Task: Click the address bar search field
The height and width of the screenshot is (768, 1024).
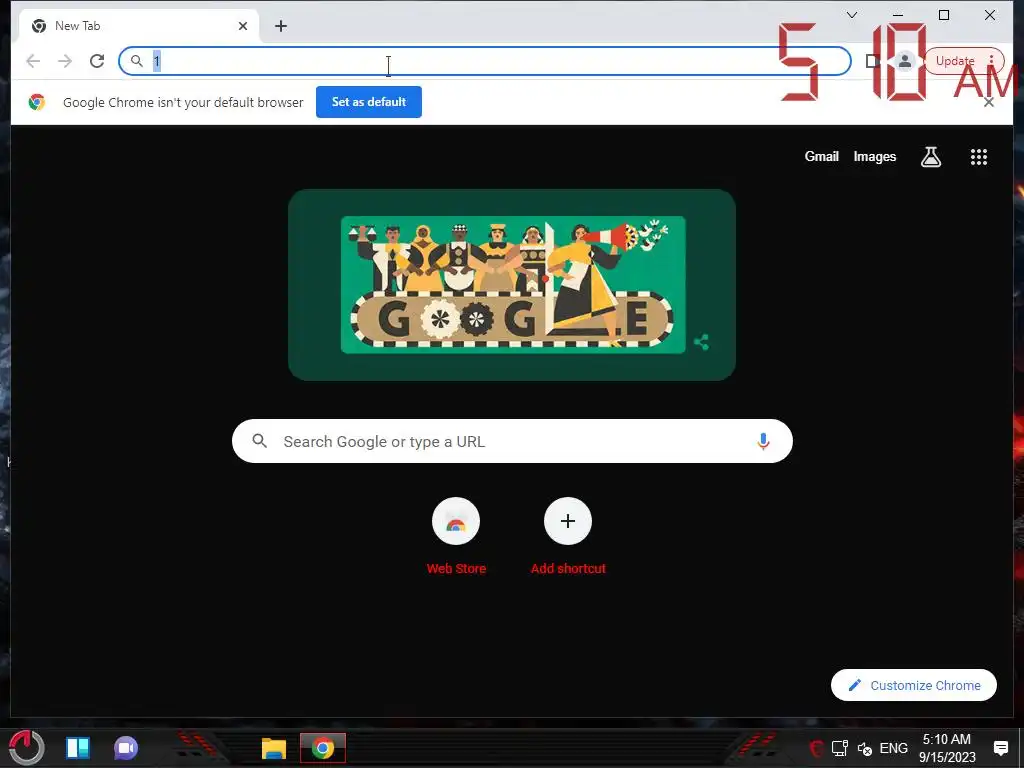Action: (485, 61)
